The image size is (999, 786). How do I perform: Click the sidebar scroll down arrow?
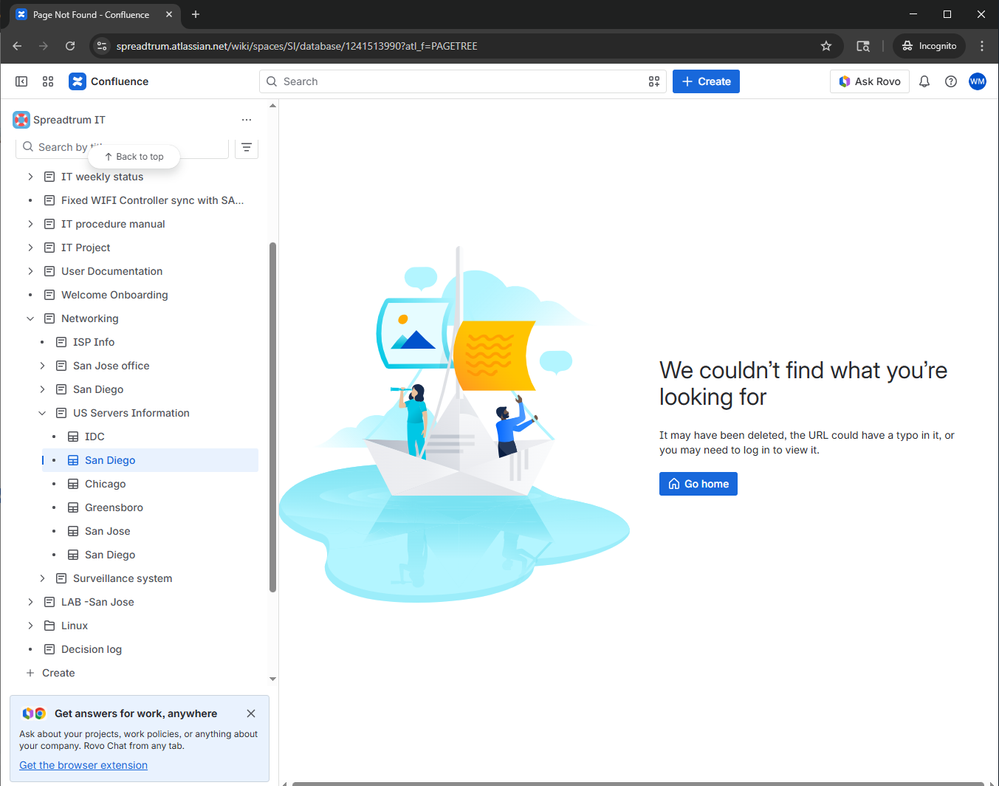coord(273,679)
